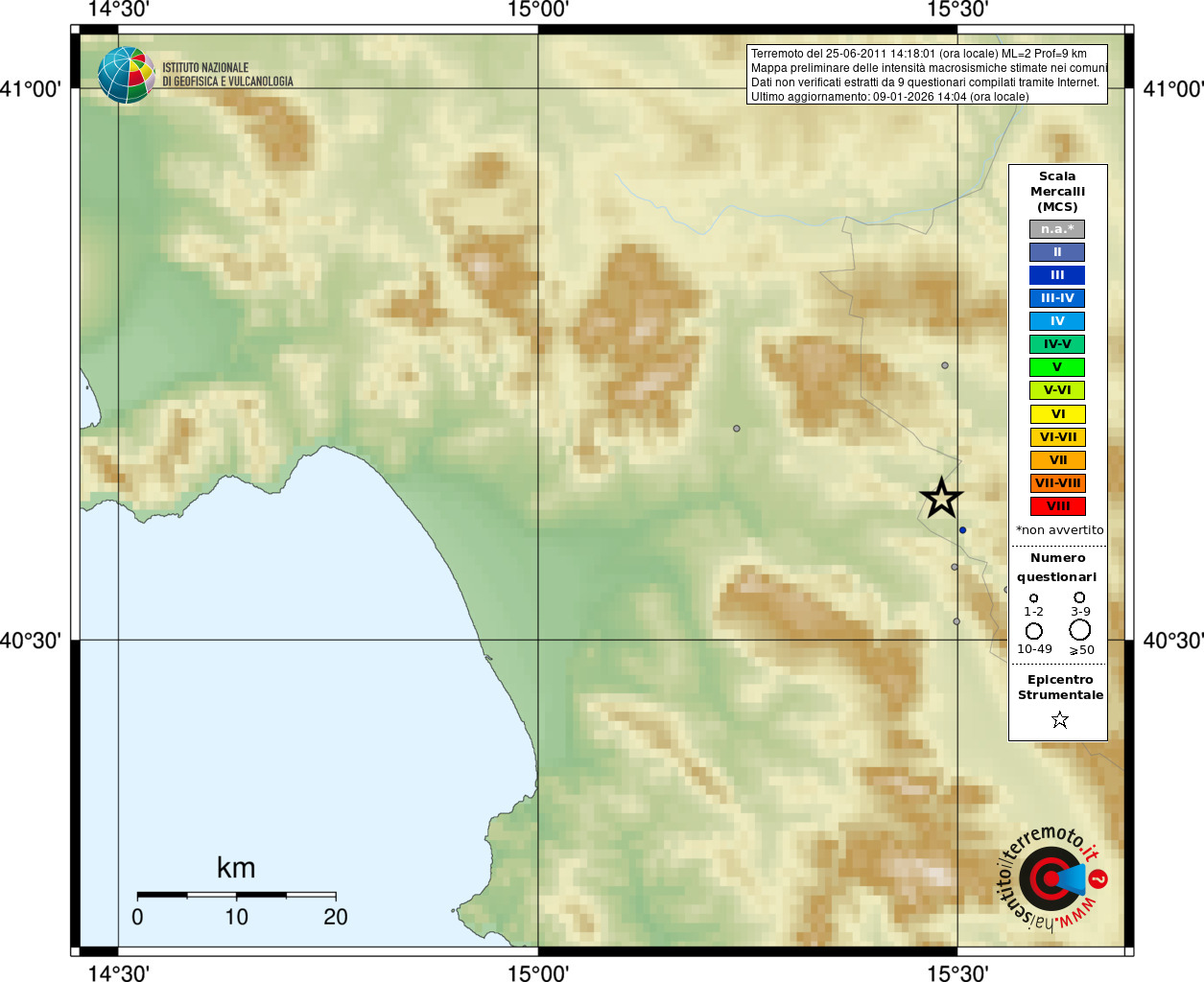Click the 10-49 questionnaires circle symbol

point(1033,631)
